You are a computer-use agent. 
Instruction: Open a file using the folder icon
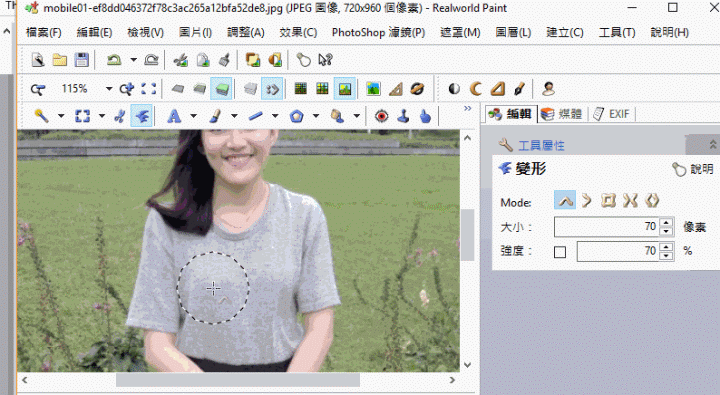[60, 60]
